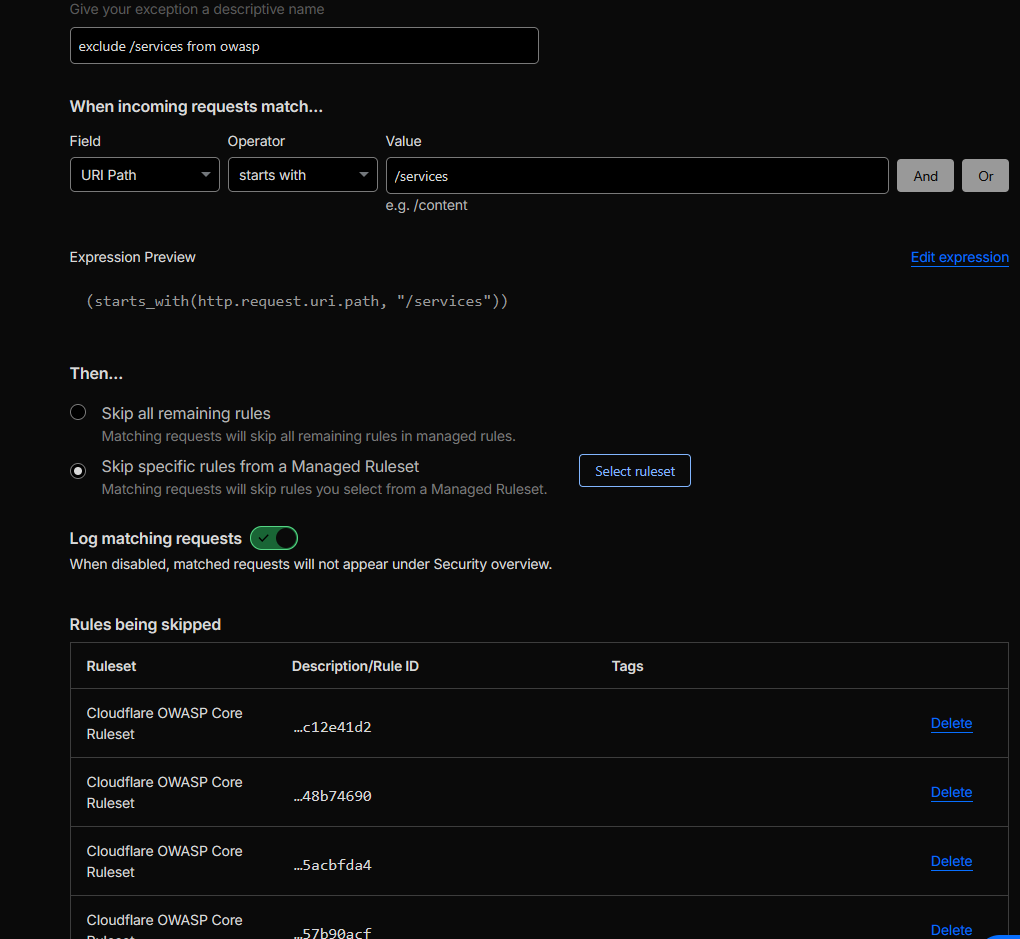Delete the rule ending in 48b74690
This screenshot has height=939, width=1020.
point(950,792)
